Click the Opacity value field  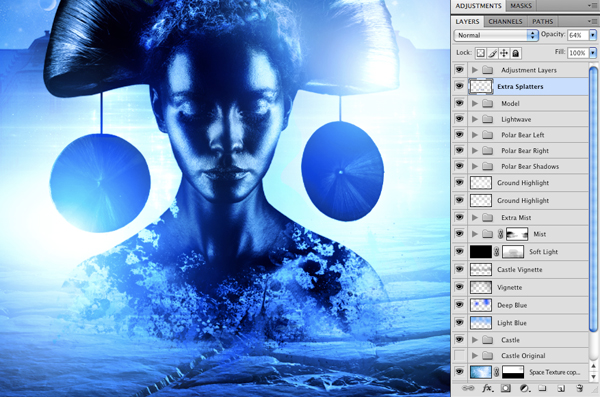(x=578, y=35)
